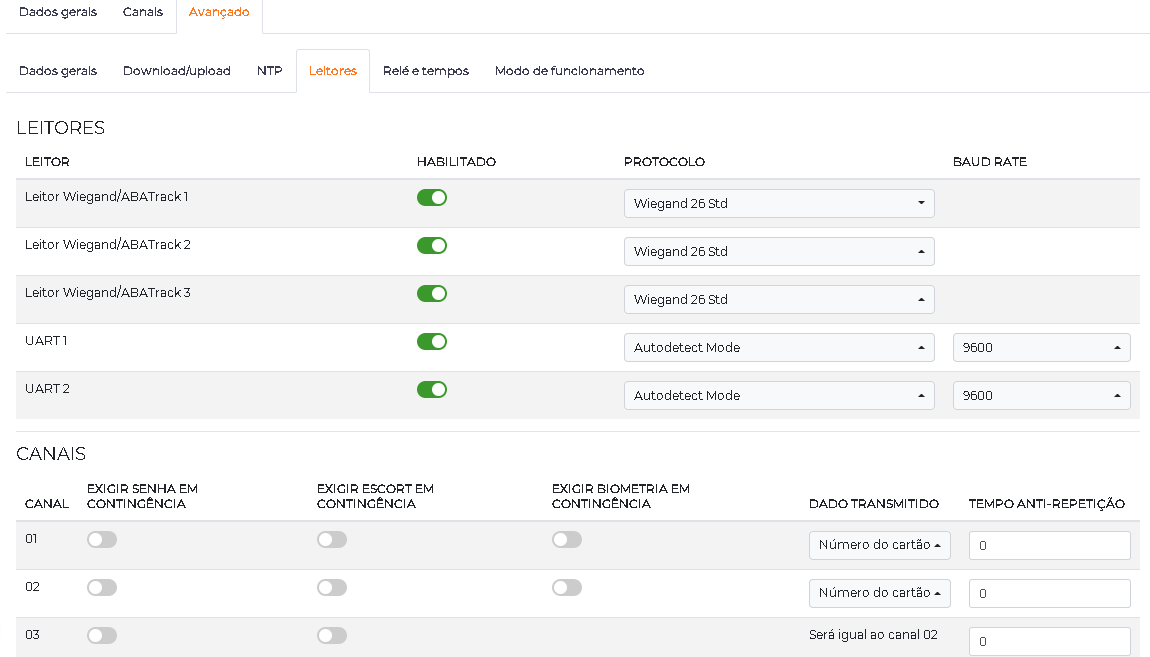Viewport: 1150px width, 657px height.
Task: Open protocolo dropdown for ABATrack 3
Action: pos(779,299)
